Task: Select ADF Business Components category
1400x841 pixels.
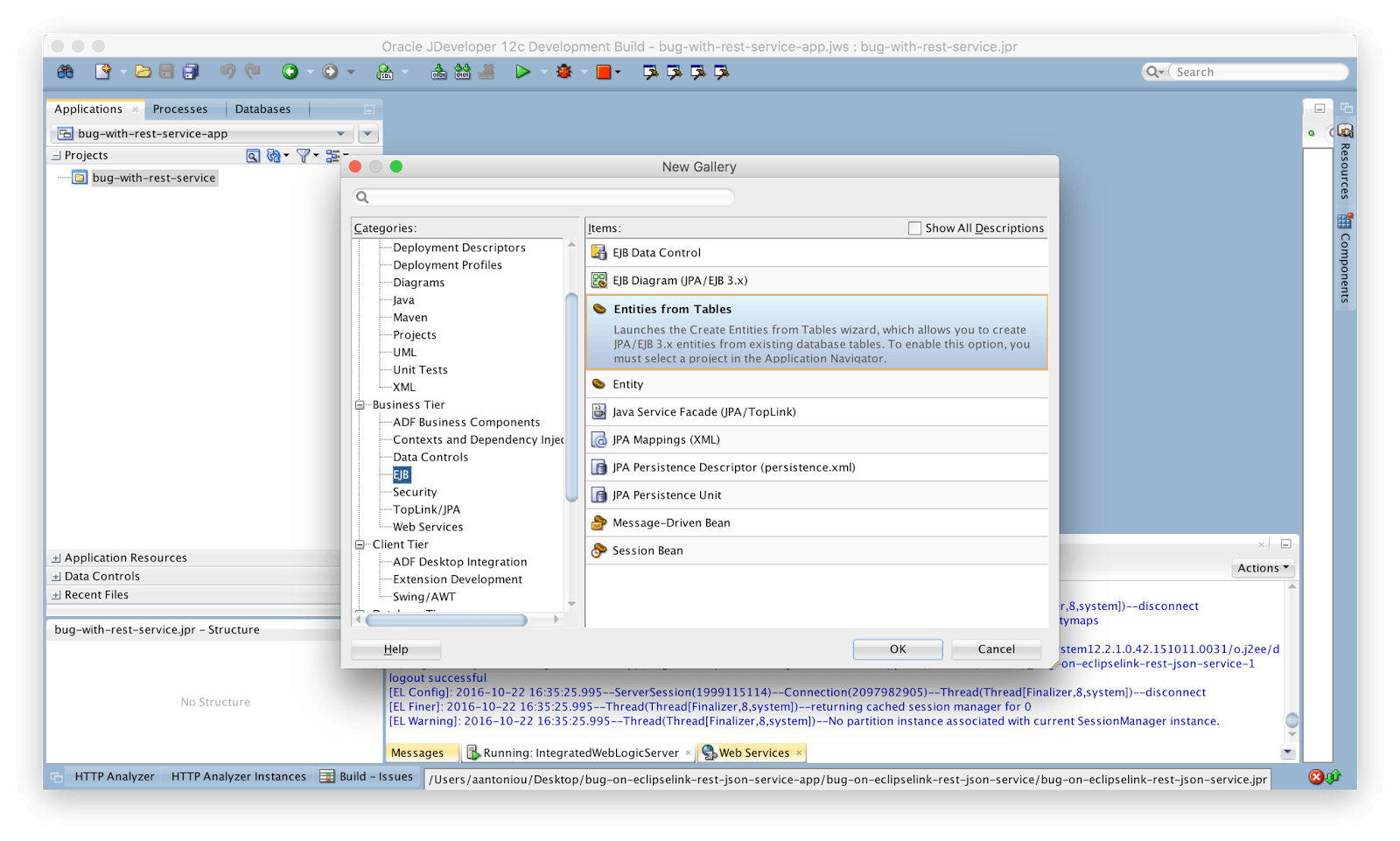Action: coord(466,422)
